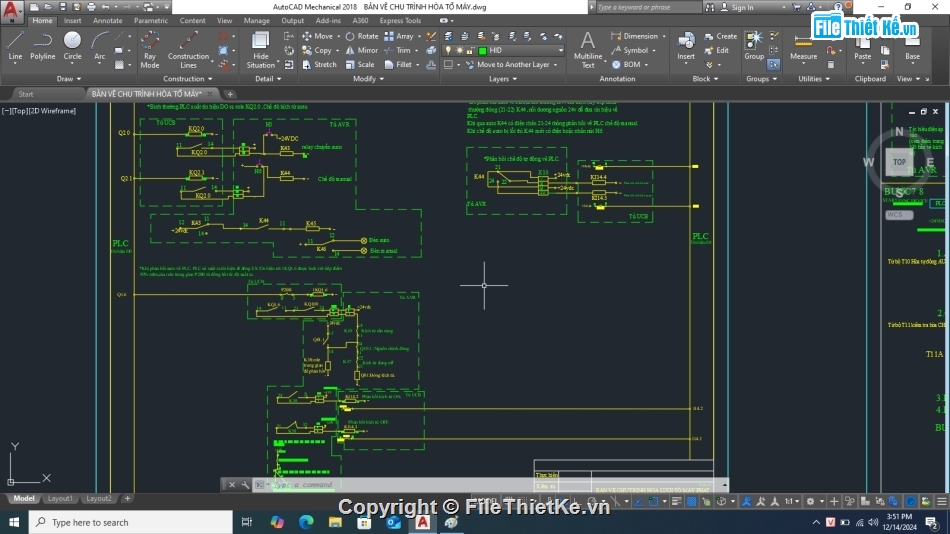950x534 pixels.
Task: Expand the Layers panel
Action: point(503,79)
